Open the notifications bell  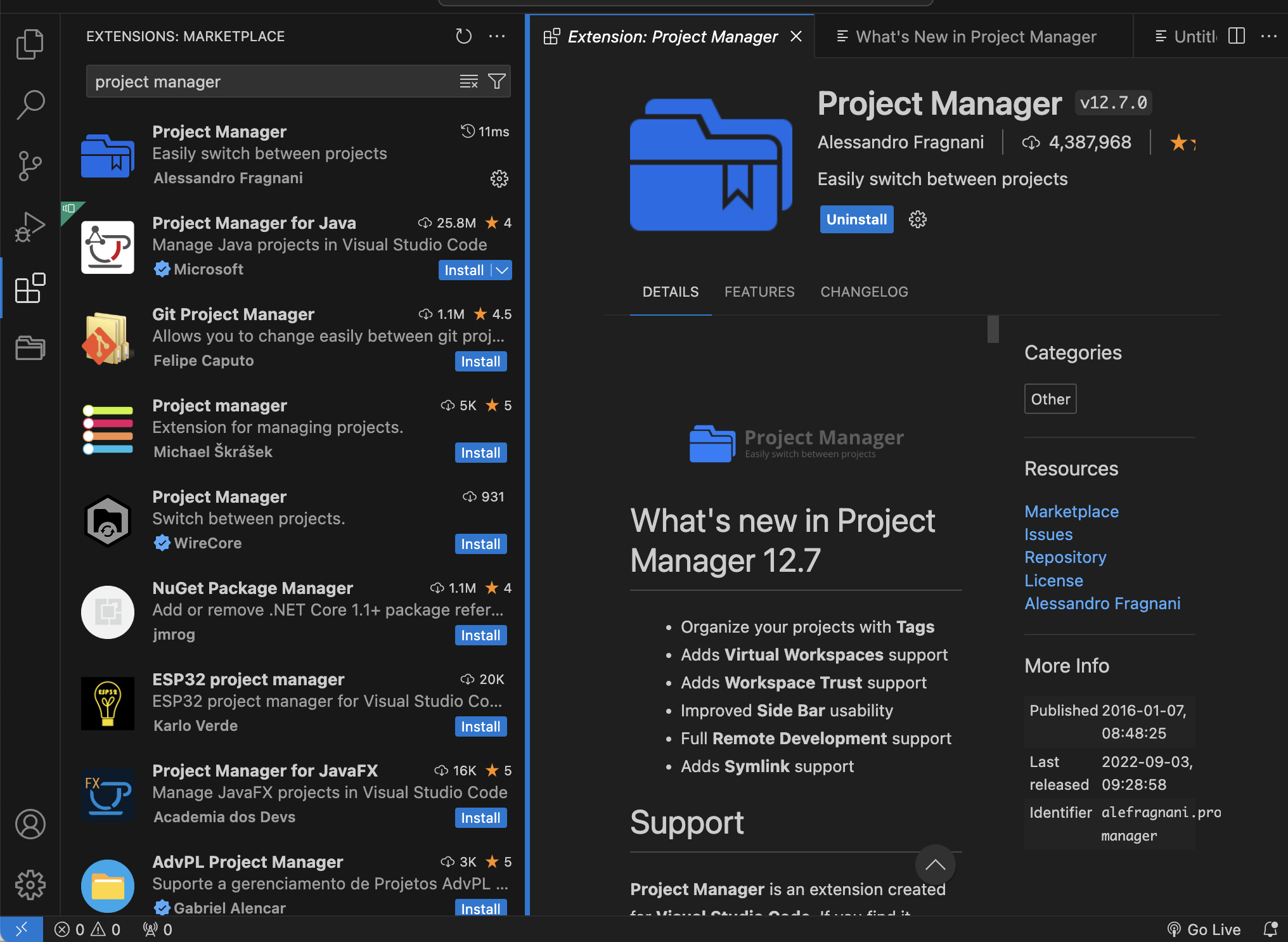(x=1270, y=929)
